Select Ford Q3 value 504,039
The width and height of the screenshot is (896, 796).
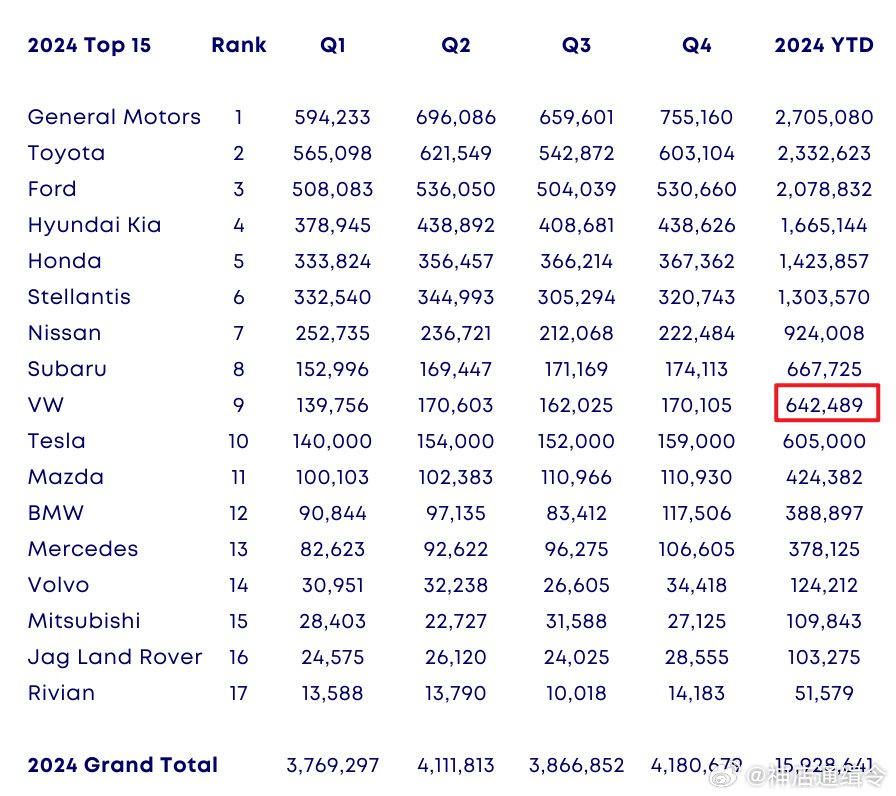coord(576,190)
